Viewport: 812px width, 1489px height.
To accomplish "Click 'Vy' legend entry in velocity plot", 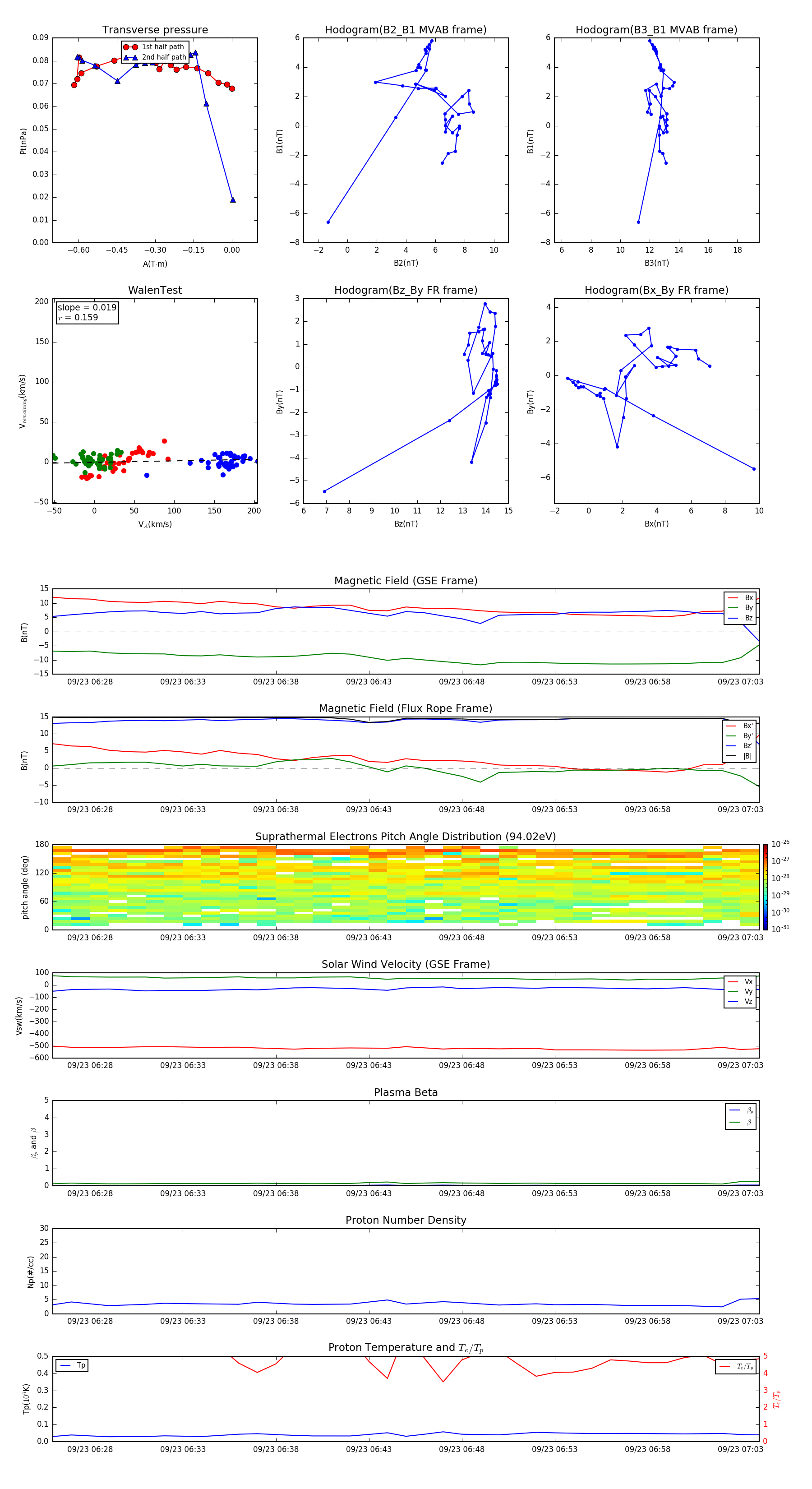I will (x=740, y=991).
